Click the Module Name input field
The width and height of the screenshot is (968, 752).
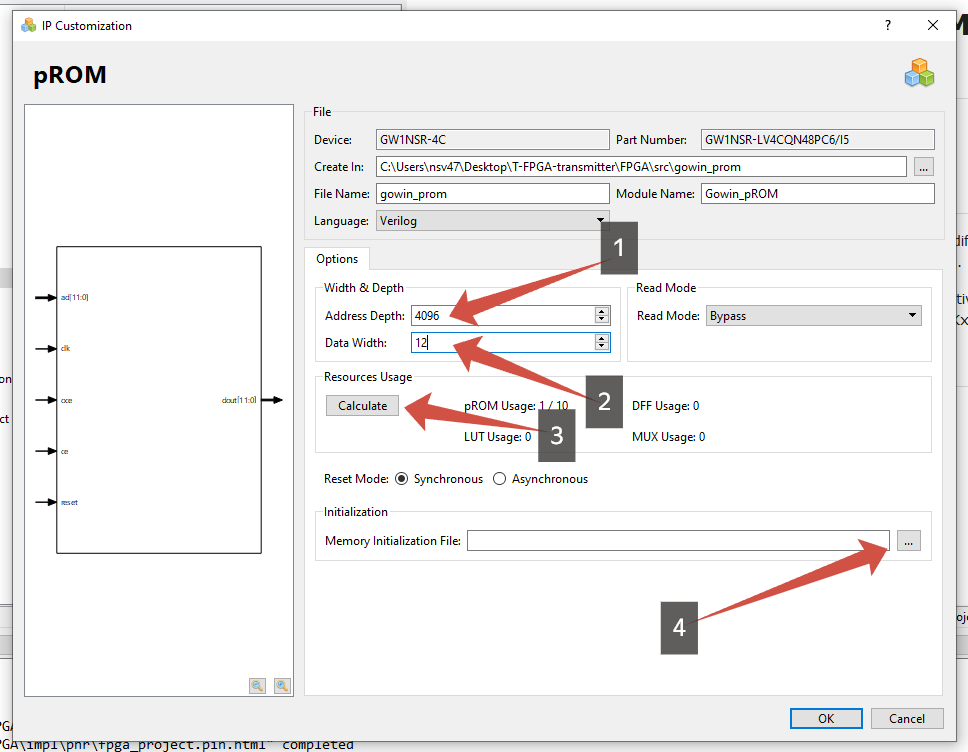point(817,194)
